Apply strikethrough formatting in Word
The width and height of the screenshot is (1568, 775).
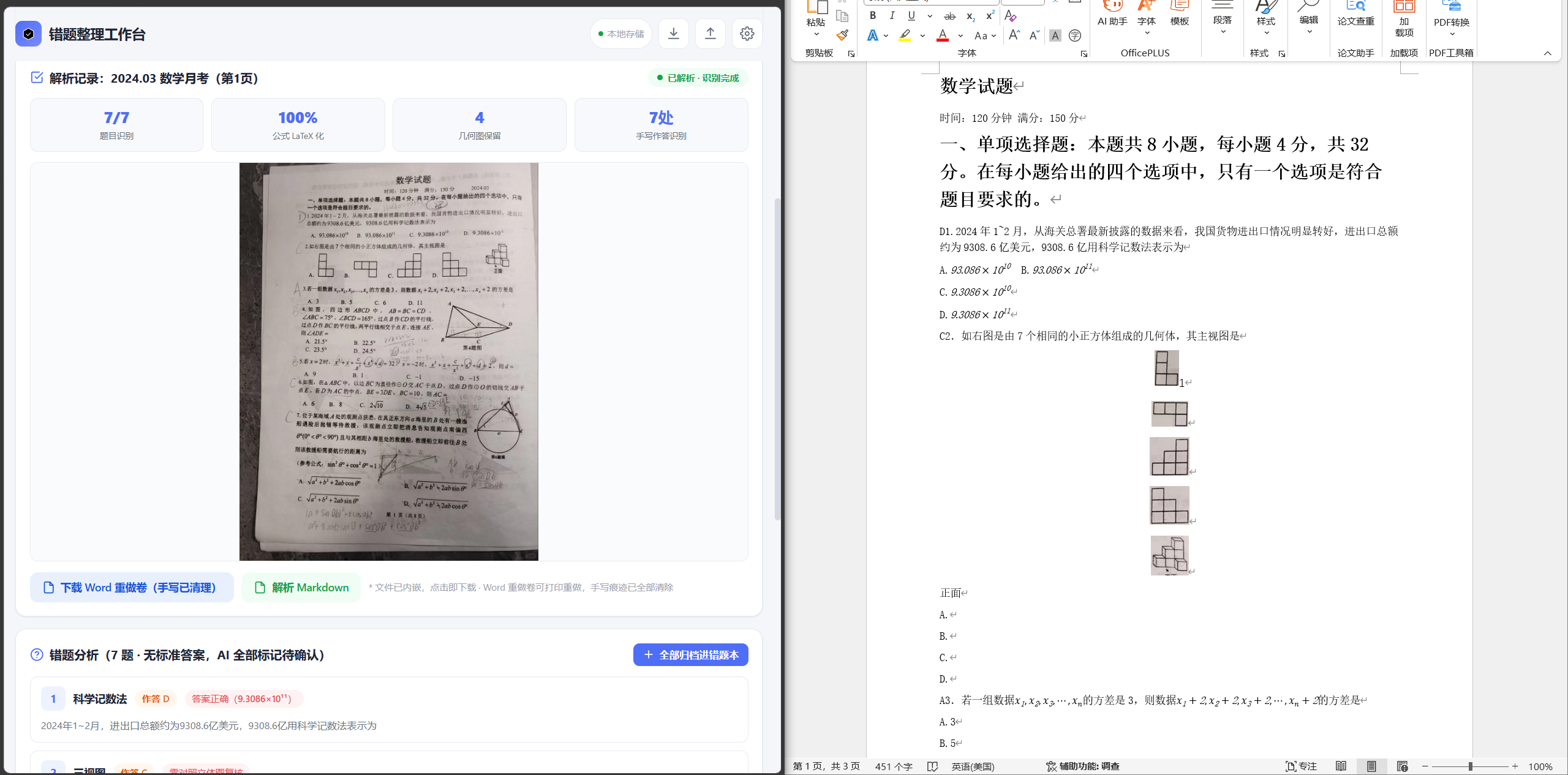coord(950,16)
